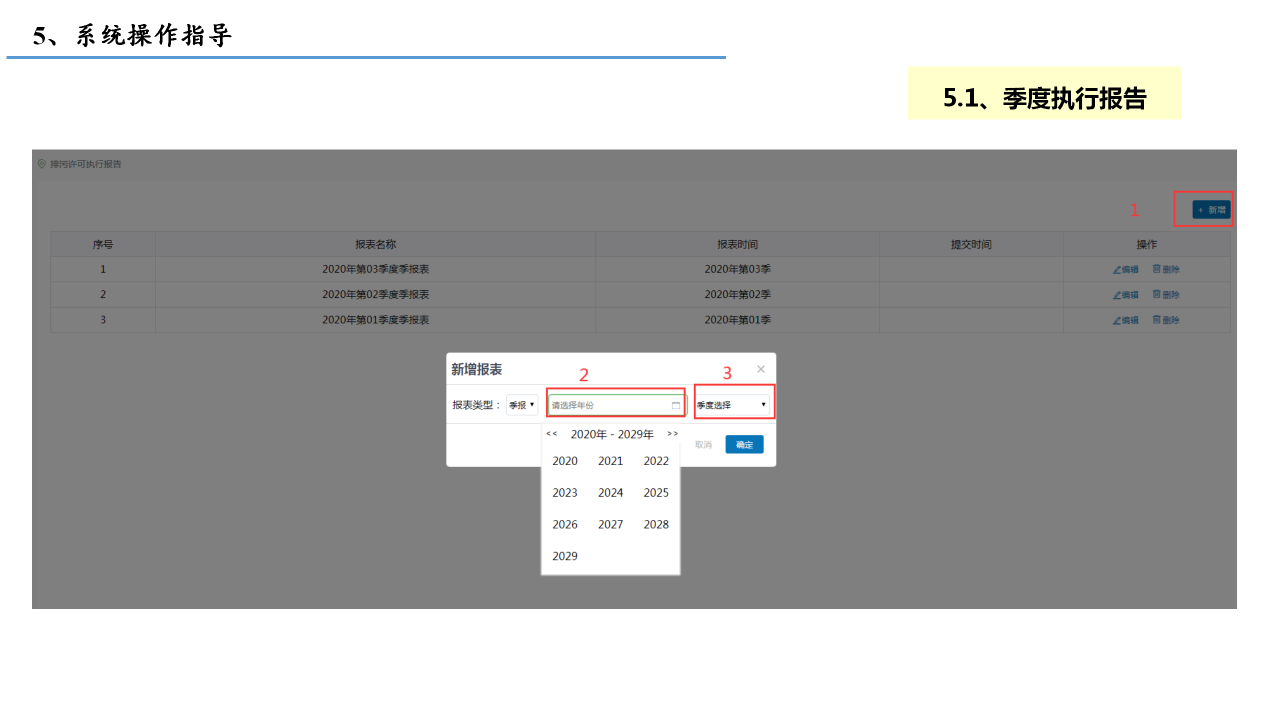Close the 新增报表 dialog with X
Image resolution: width=1280 pixels, height=720 pixels.
point(760,369)
